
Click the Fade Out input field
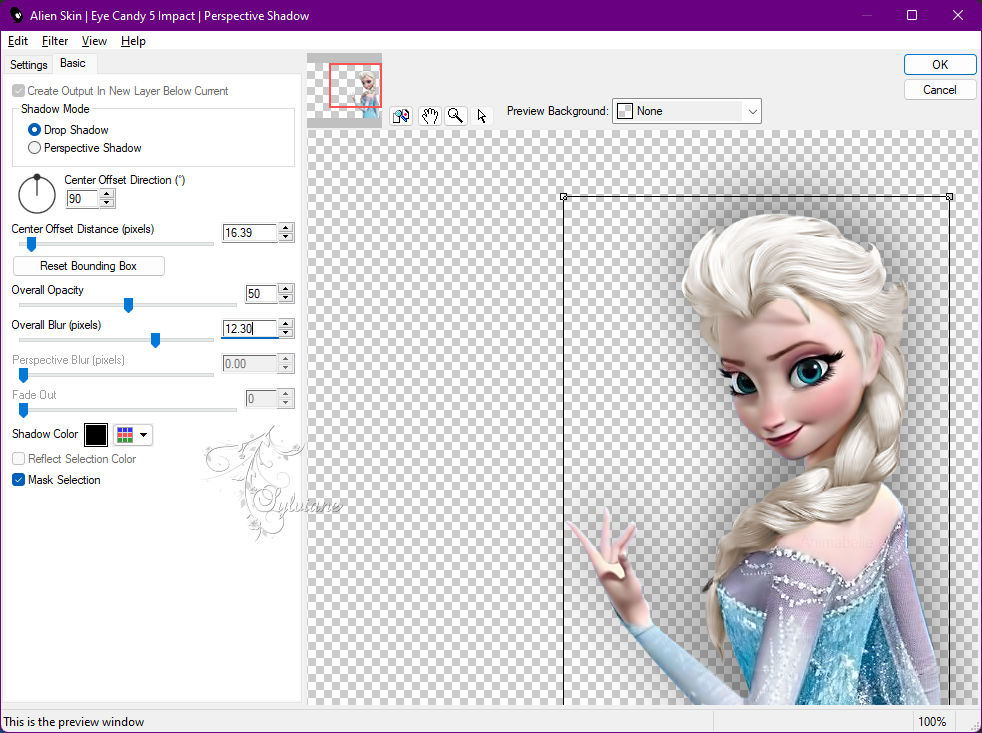pos(261,398)
